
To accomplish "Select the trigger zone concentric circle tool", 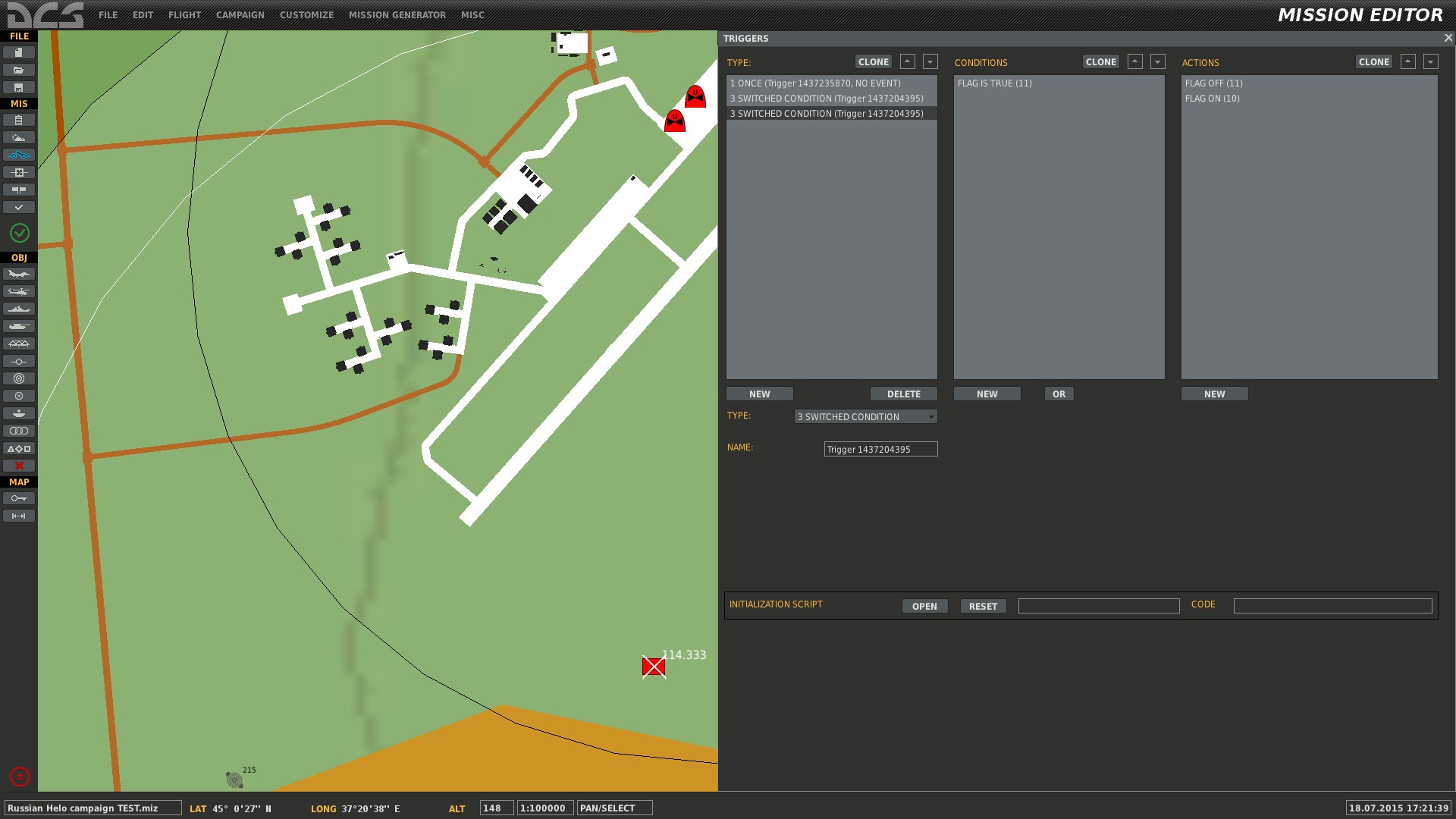I will click(x=19, y=378).
